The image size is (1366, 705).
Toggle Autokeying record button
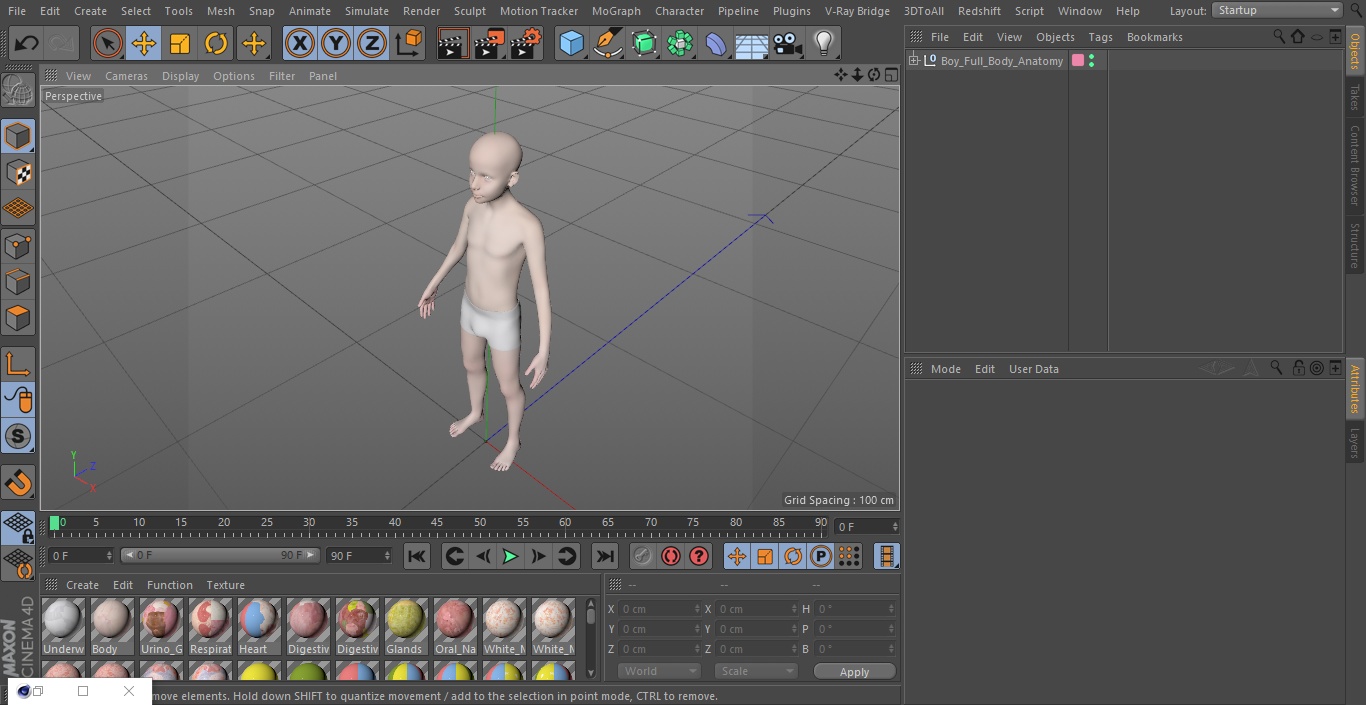tap(671, 557)
